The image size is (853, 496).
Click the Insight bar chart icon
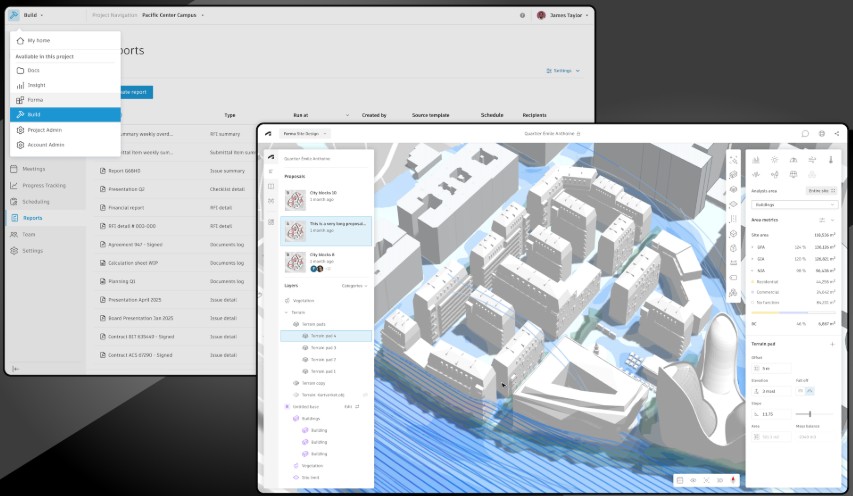coord(20,85)
